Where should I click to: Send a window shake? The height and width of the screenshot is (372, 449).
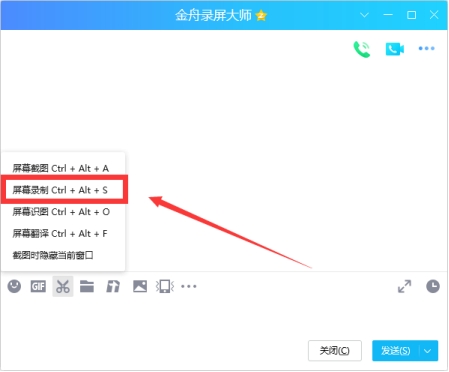165,286
